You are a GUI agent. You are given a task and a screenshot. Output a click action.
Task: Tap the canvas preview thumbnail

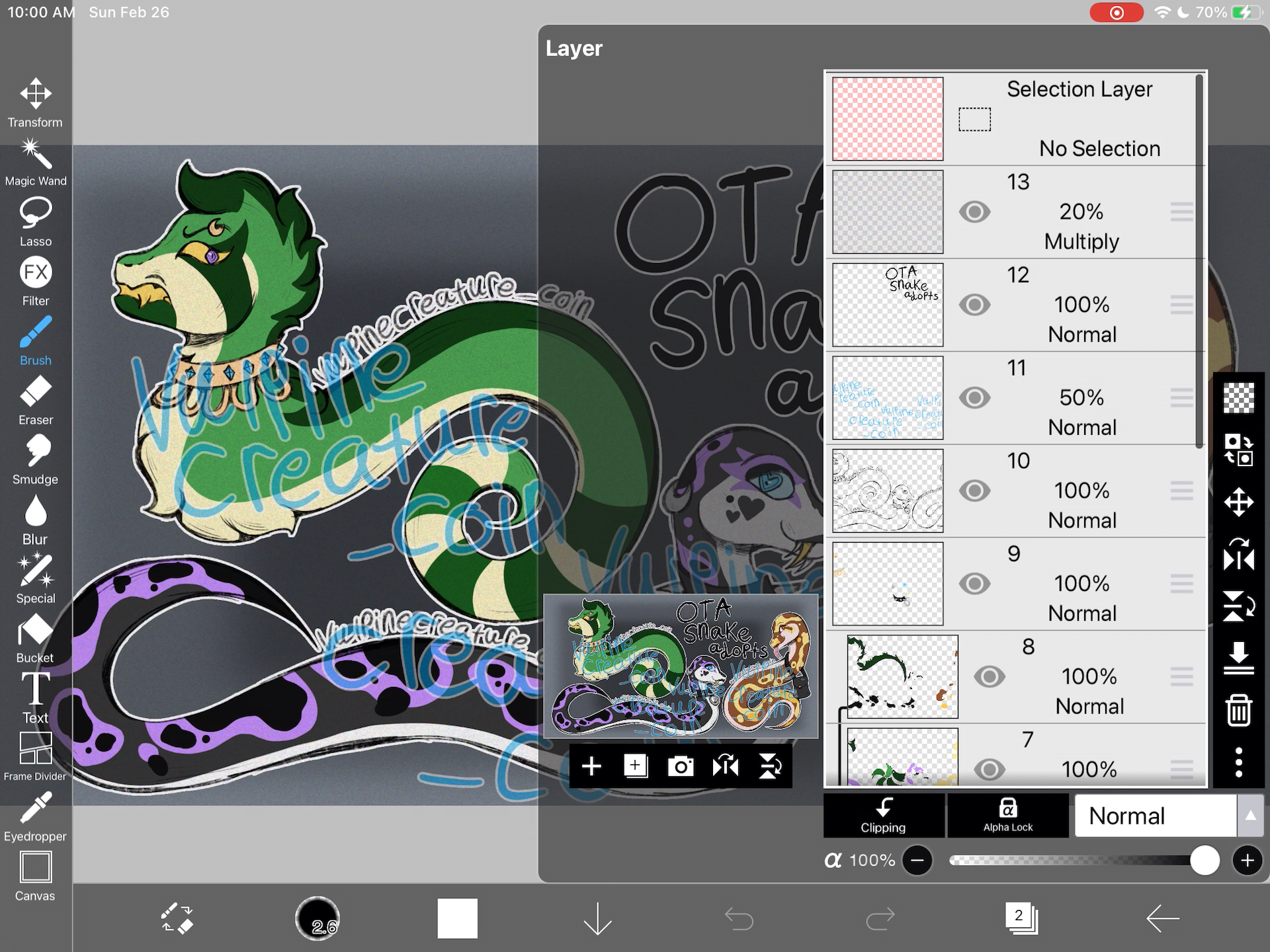tap(681, 666)
